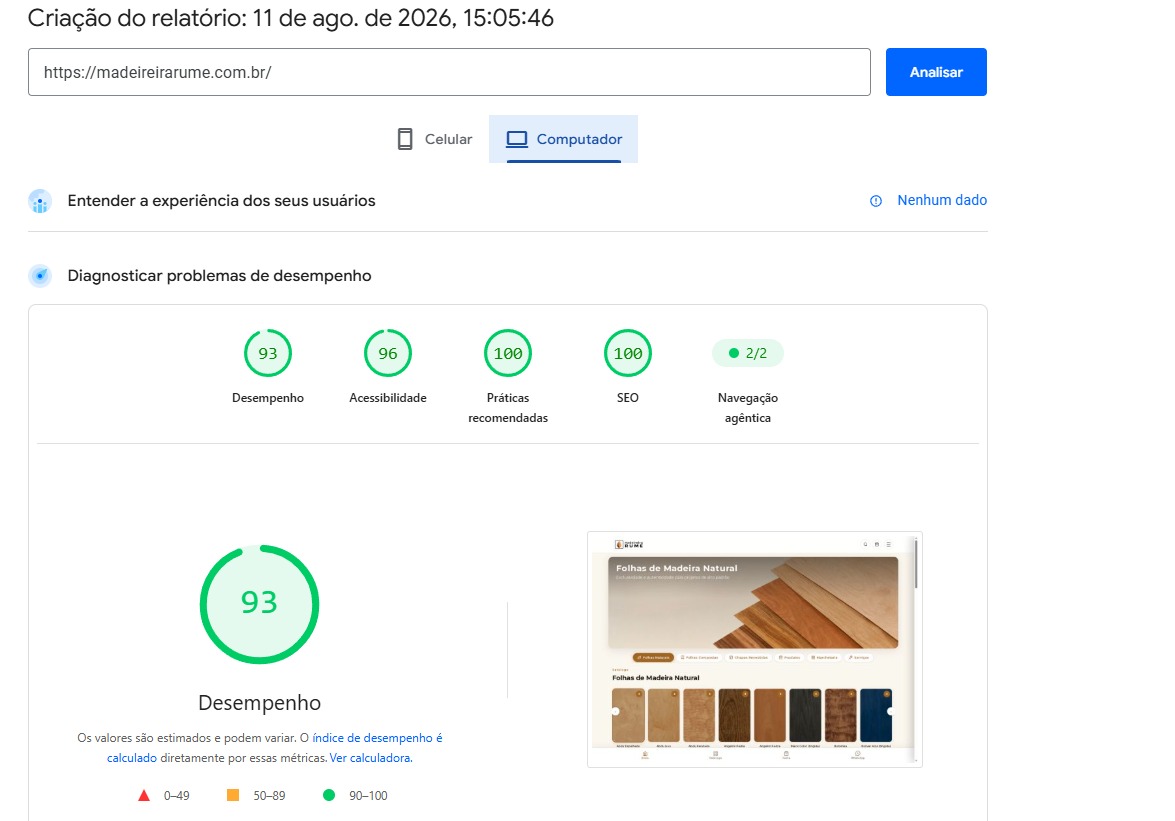Click the performance diagnostics section icon

[40, 276]
